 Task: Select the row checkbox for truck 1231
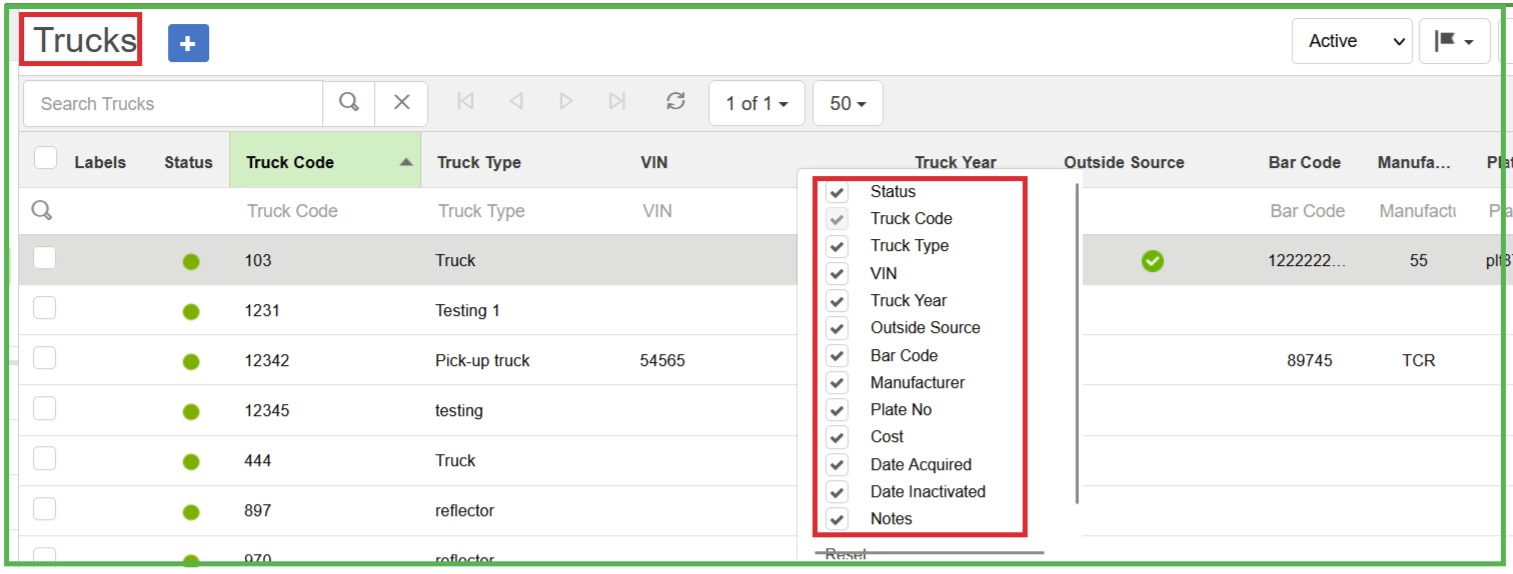tap(44, 309)
